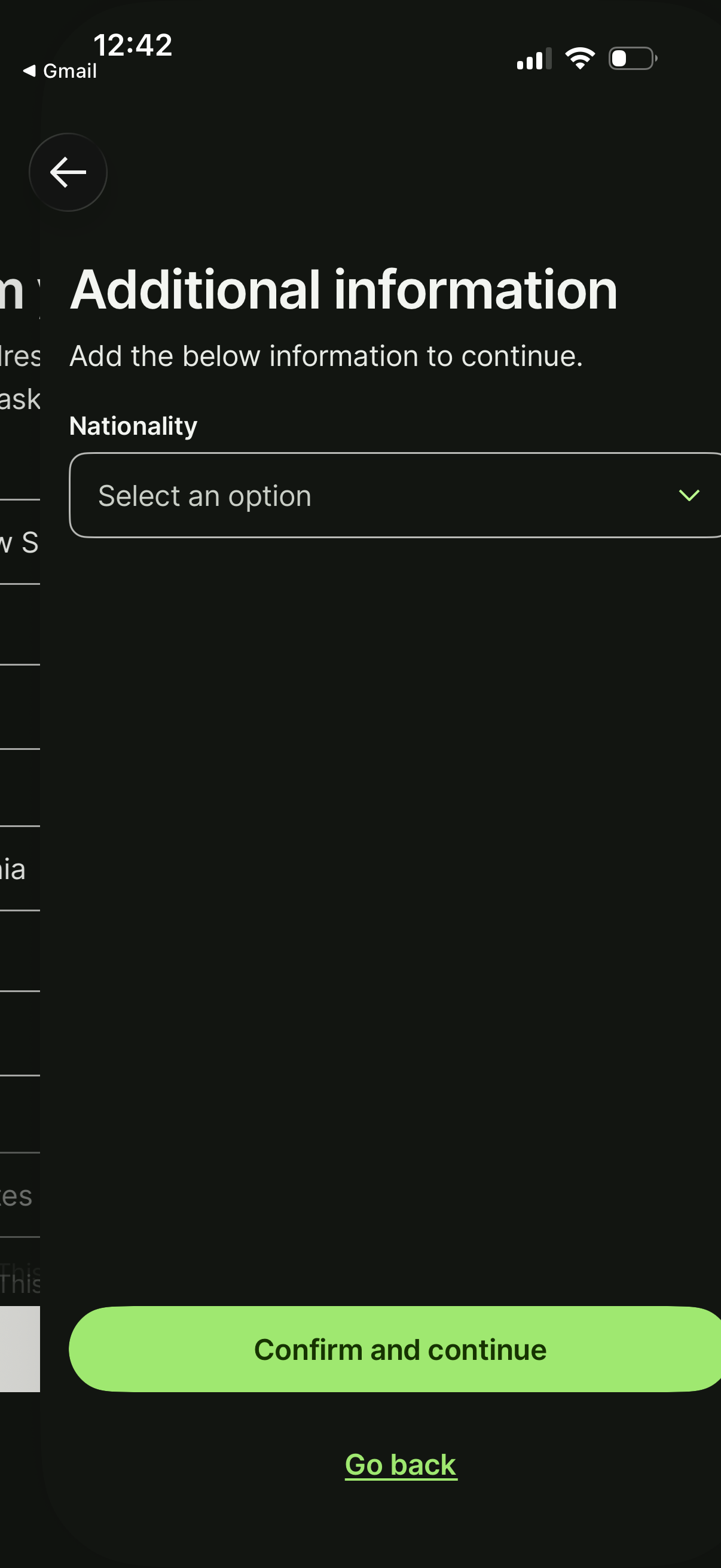
Task: Return to Gmail via status bar label
Action: click(69, 71)
